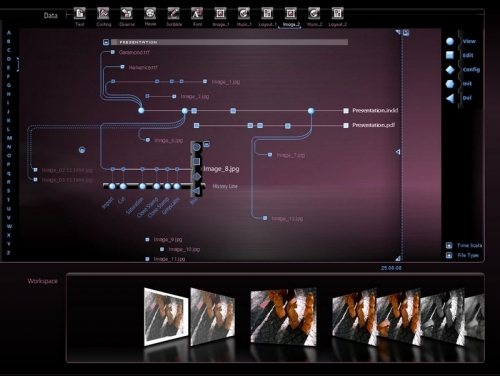This screenshot has height=376, width=500.
Task: Click the Edit square in the right panel
Action: [x=450, y=55]
